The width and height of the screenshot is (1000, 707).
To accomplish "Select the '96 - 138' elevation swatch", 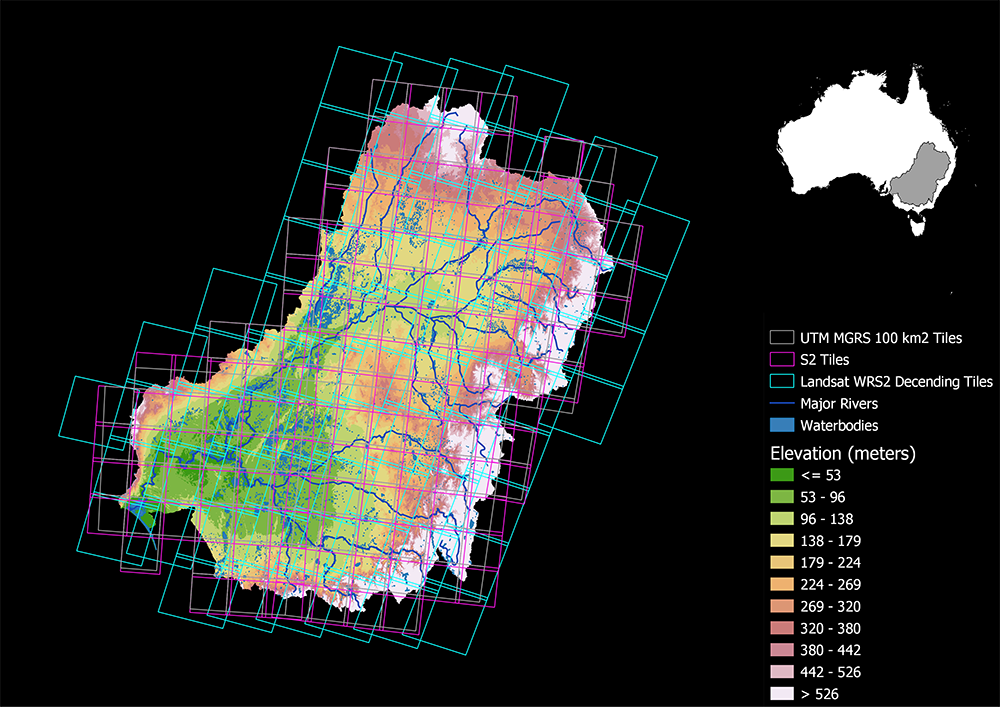I will click(x=782, y=519).
